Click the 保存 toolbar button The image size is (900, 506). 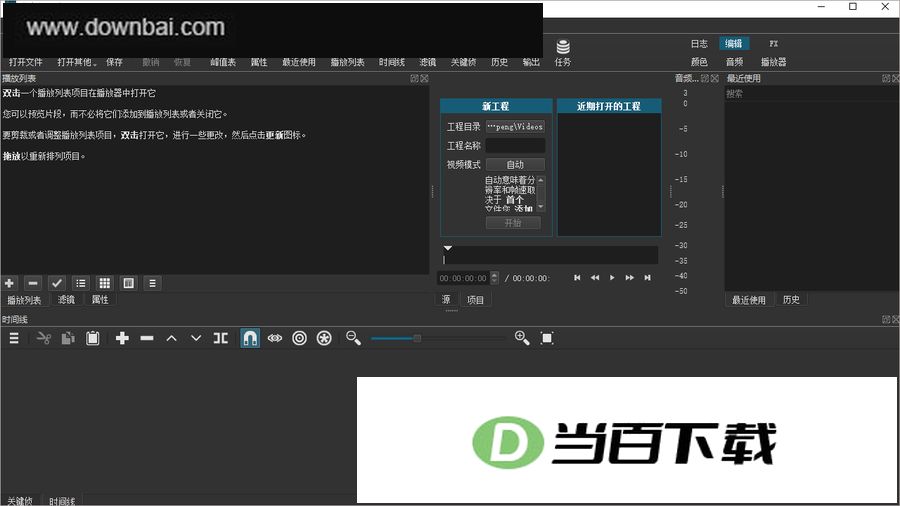(x=114, y=62)
